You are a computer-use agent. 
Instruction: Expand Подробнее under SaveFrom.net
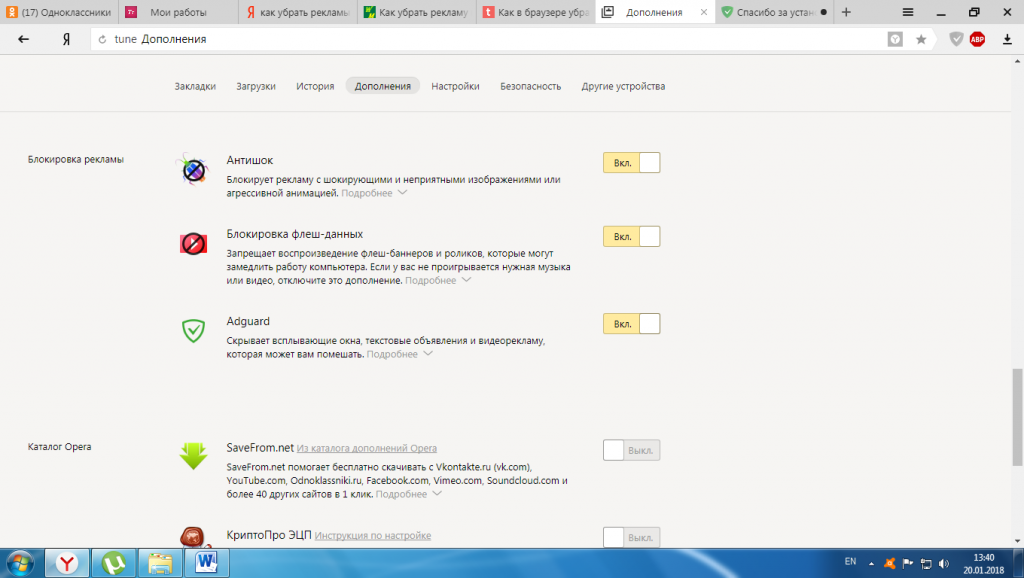coord(408,494)
